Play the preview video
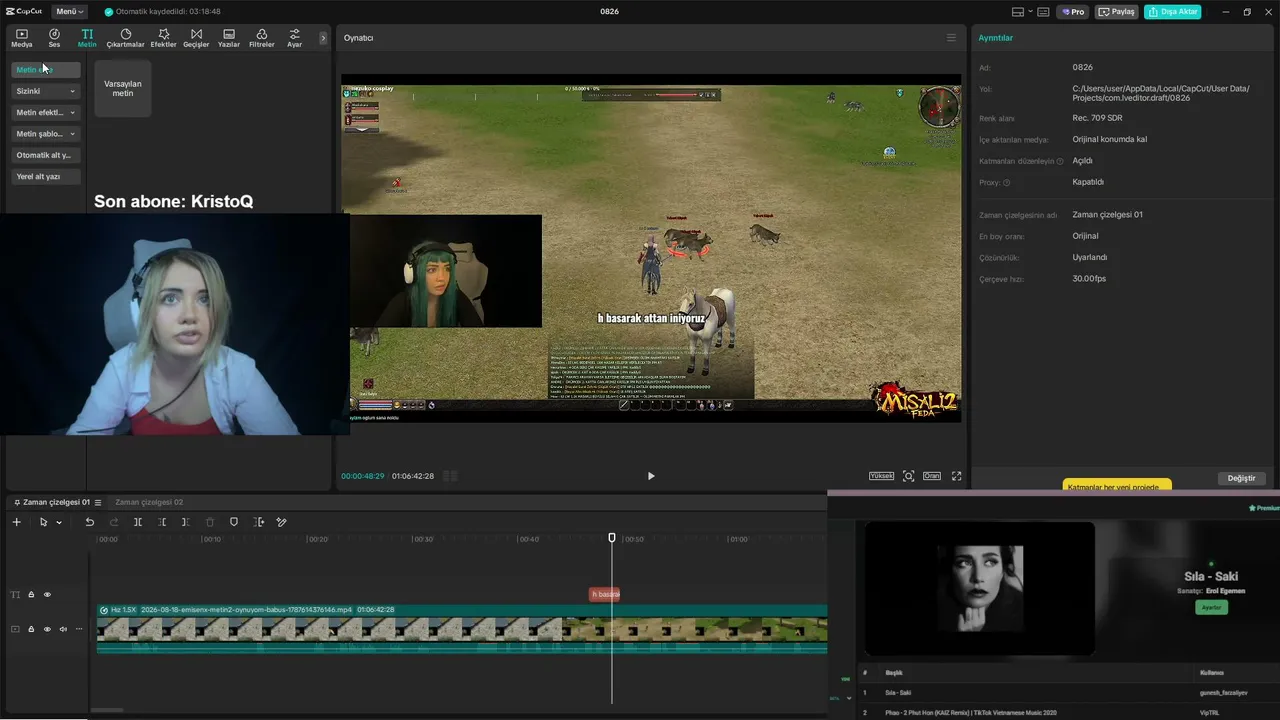Viewport: 1280px width, 720px height. [x=651, y=476]
